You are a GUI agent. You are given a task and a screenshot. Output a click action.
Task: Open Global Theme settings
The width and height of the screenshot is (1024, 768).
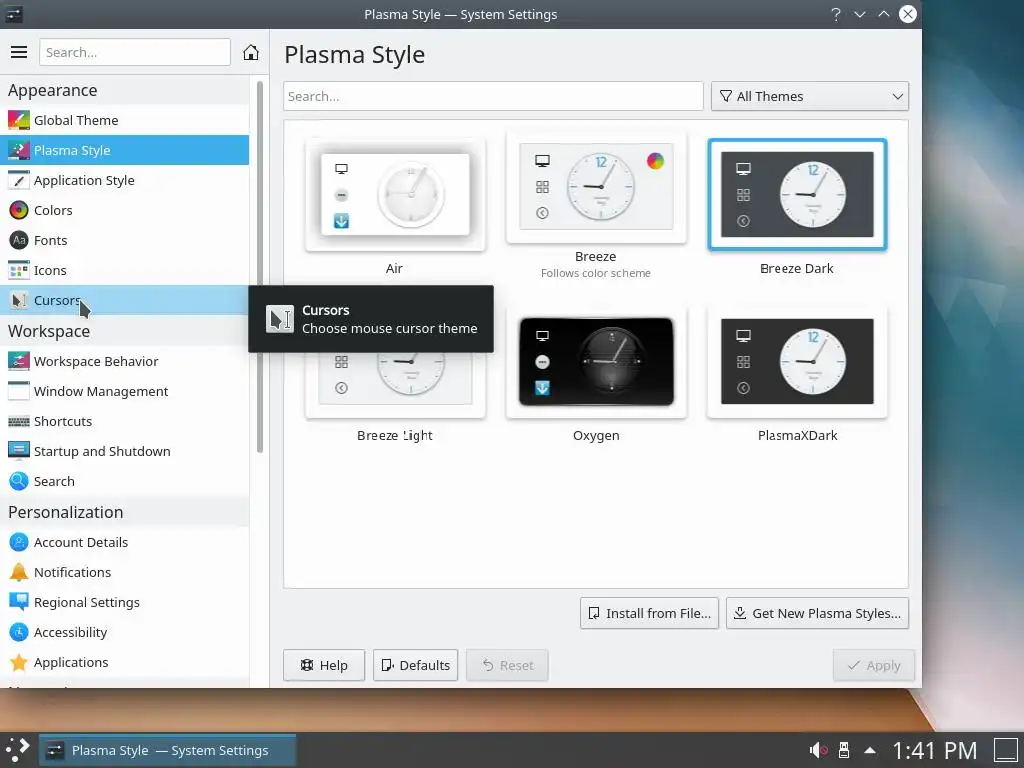click(124, 120)
